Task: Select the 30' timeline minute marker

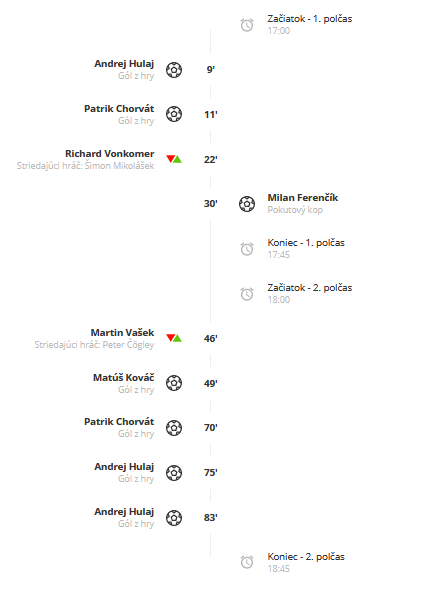Action: coord(211,204)
